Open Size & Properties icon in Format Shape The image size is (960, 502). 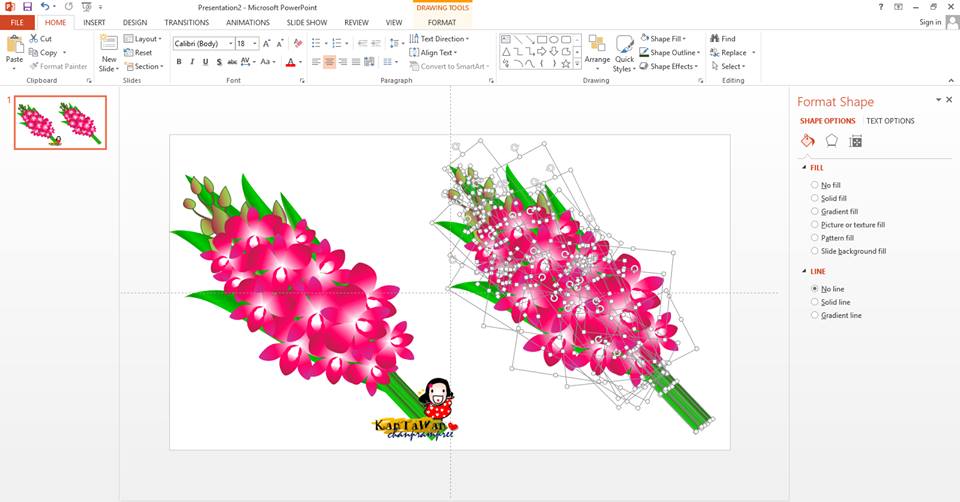tap(855, 141)
